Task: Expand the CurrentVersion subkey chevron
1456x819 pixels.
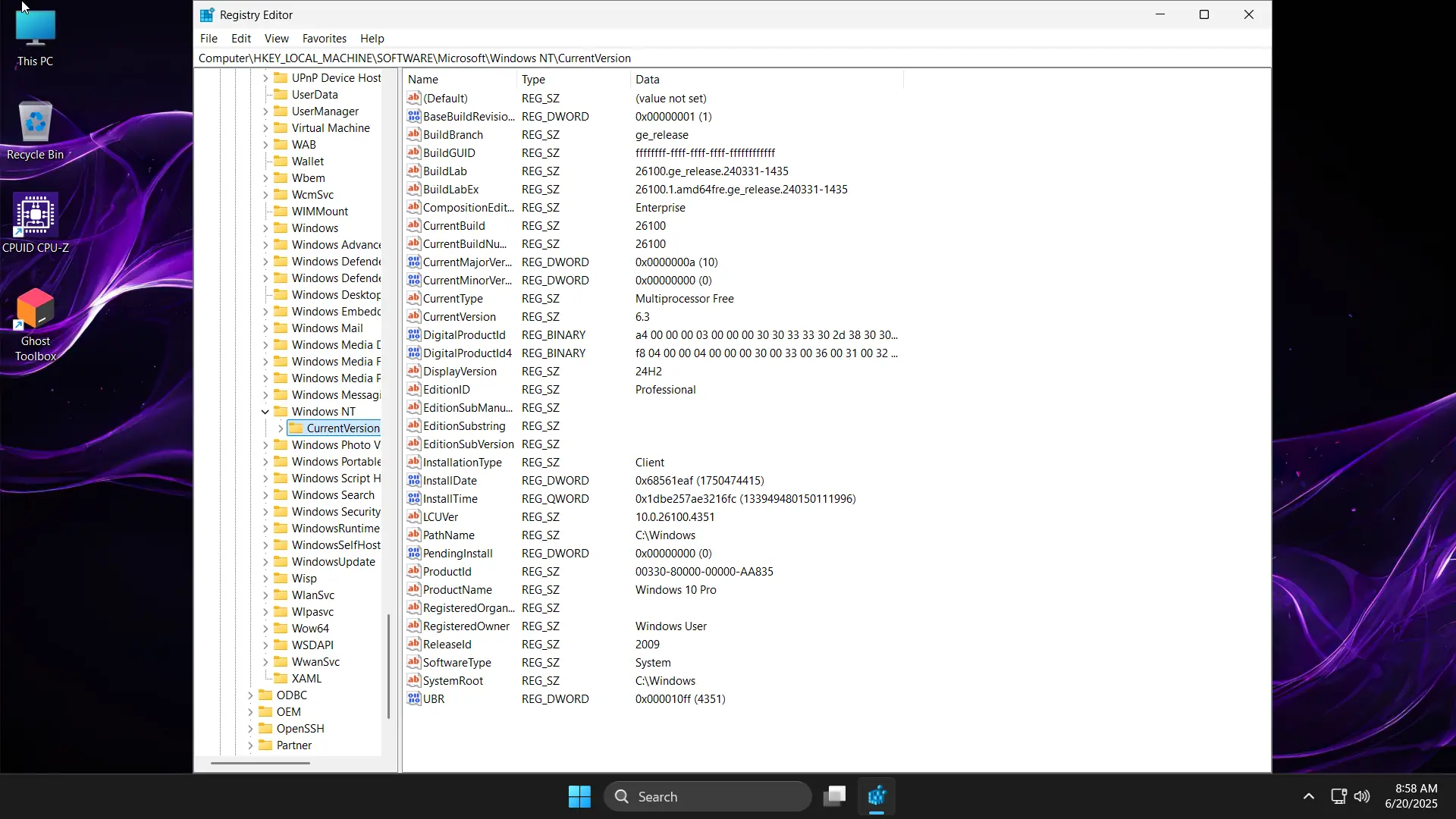Action: 281,428
